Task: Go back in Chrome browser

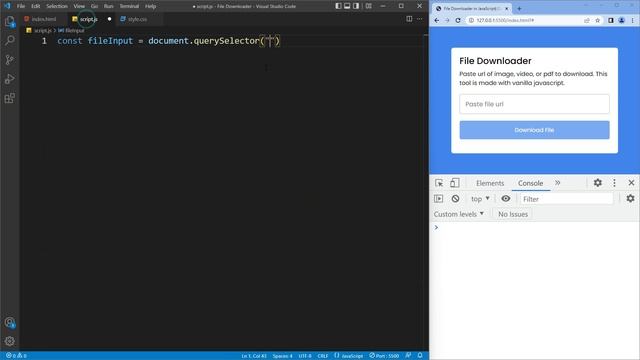Action: point(437,20)
